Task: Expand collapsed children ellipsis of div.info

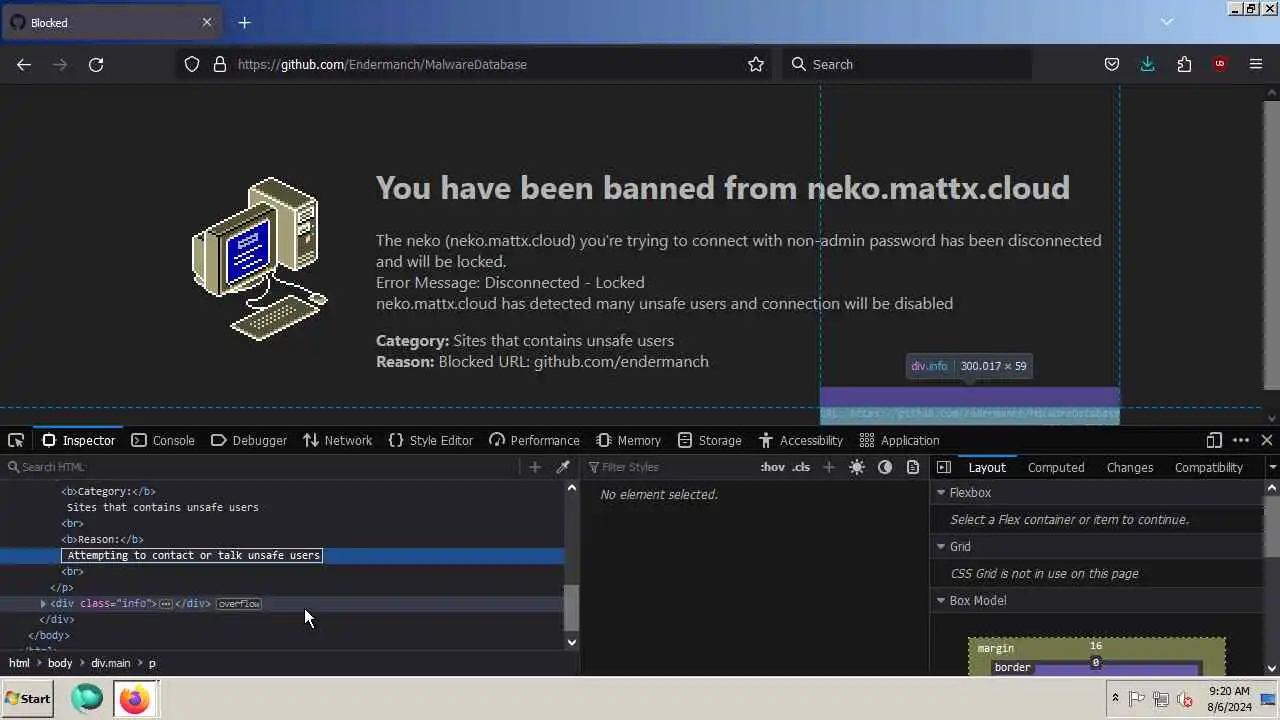Action: 166,603
